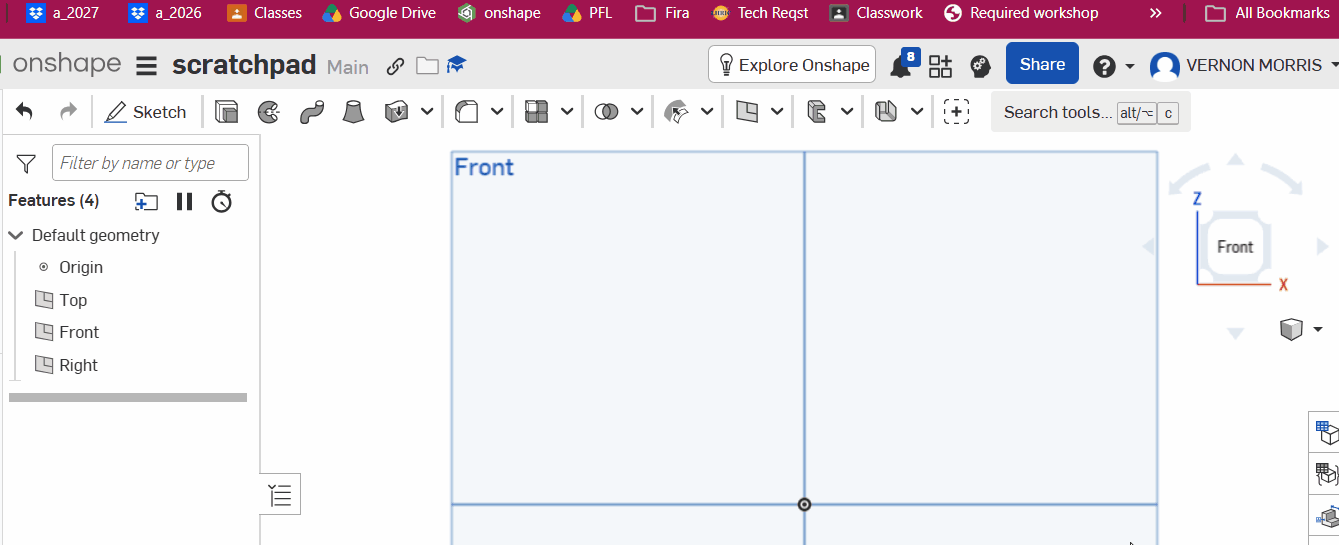Screen dimensions: 1339x545
Task: Undo the last action
Action: pyautogui.click(x=25, y=112)
